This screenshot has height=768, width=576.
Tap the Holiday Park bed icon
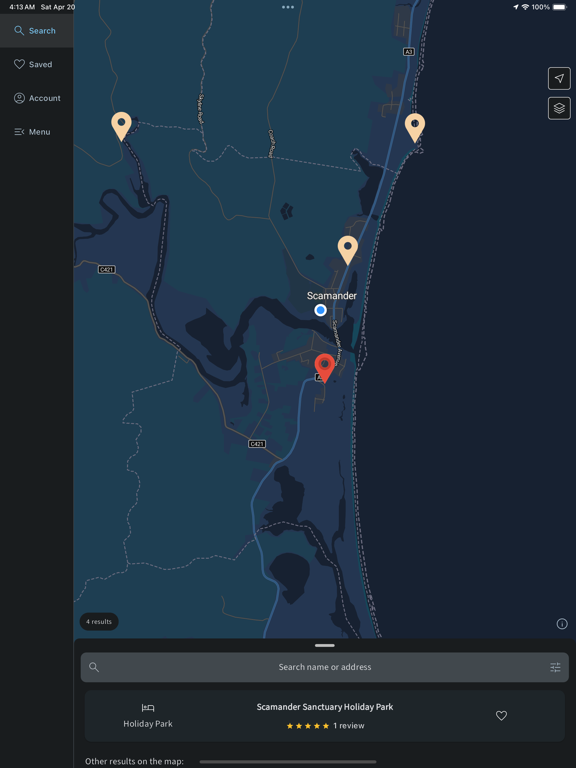pyautogui.click(x=148, y=708)
